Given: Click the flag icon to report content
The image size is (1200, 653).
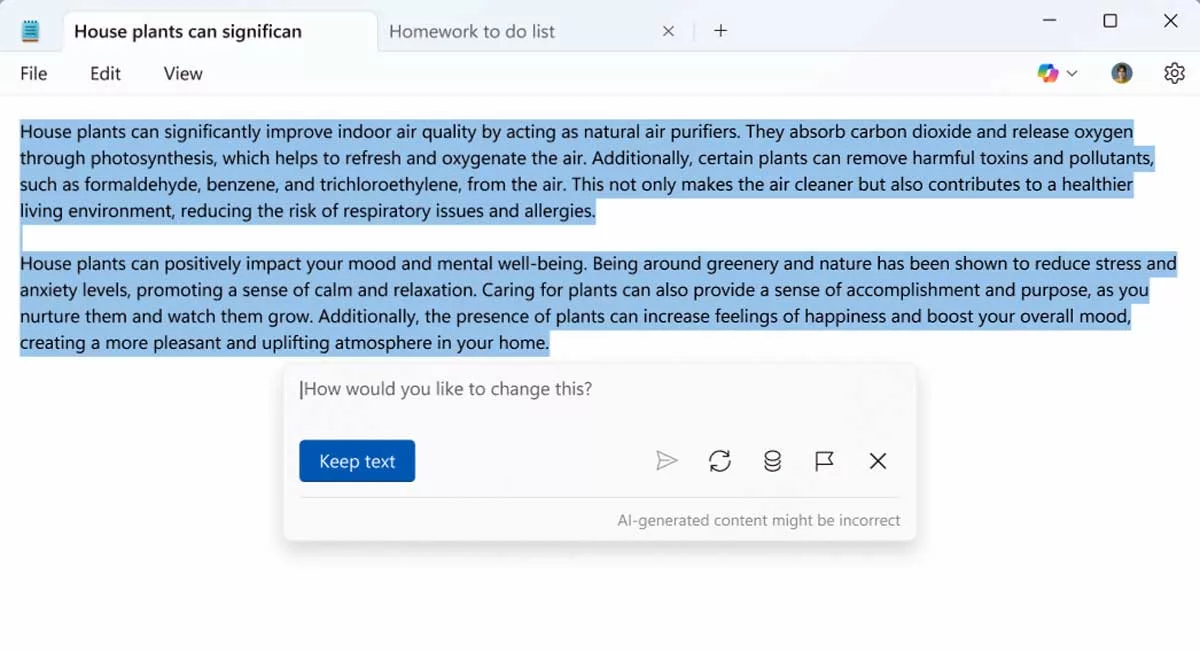Looking at the screenshot, I should (x=824, y=461).
